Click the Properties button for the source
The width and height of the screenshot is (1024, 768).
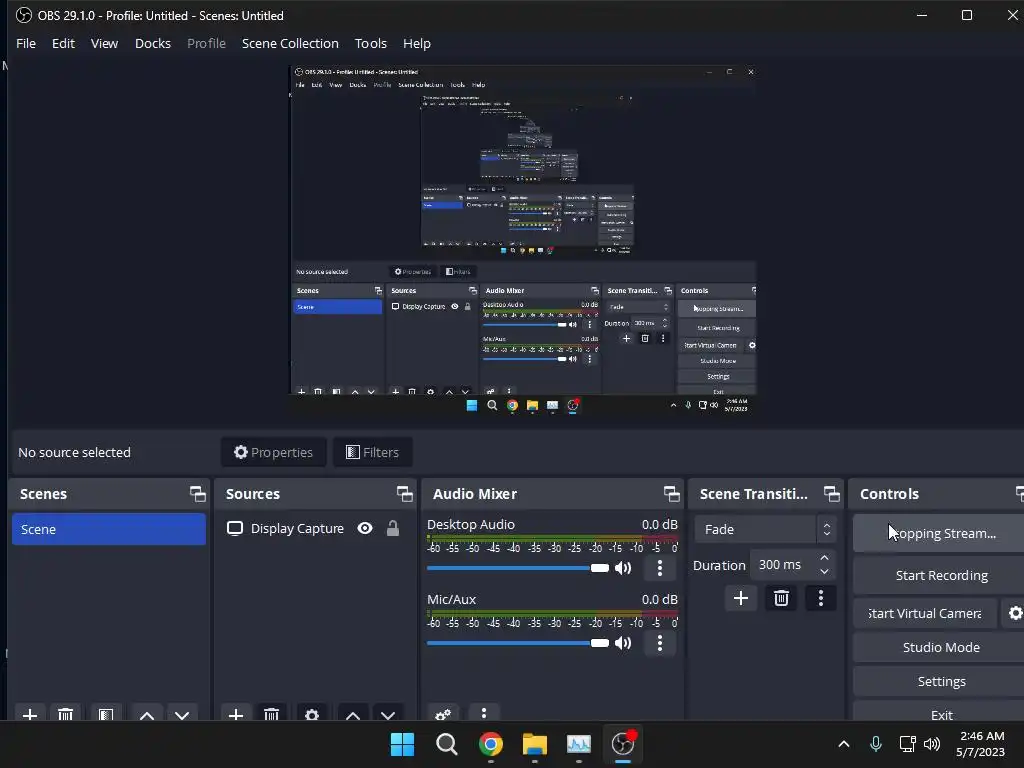(274, 452)
